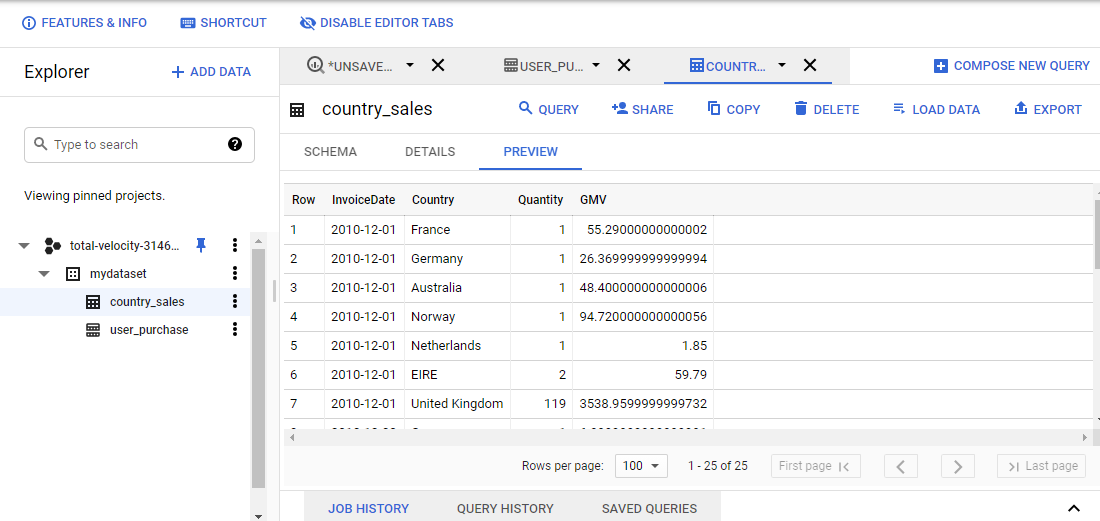Viewport: 1100px width, 521px height.
Task: Close the USER_PU... tab
Action: (x=624, y=65)
